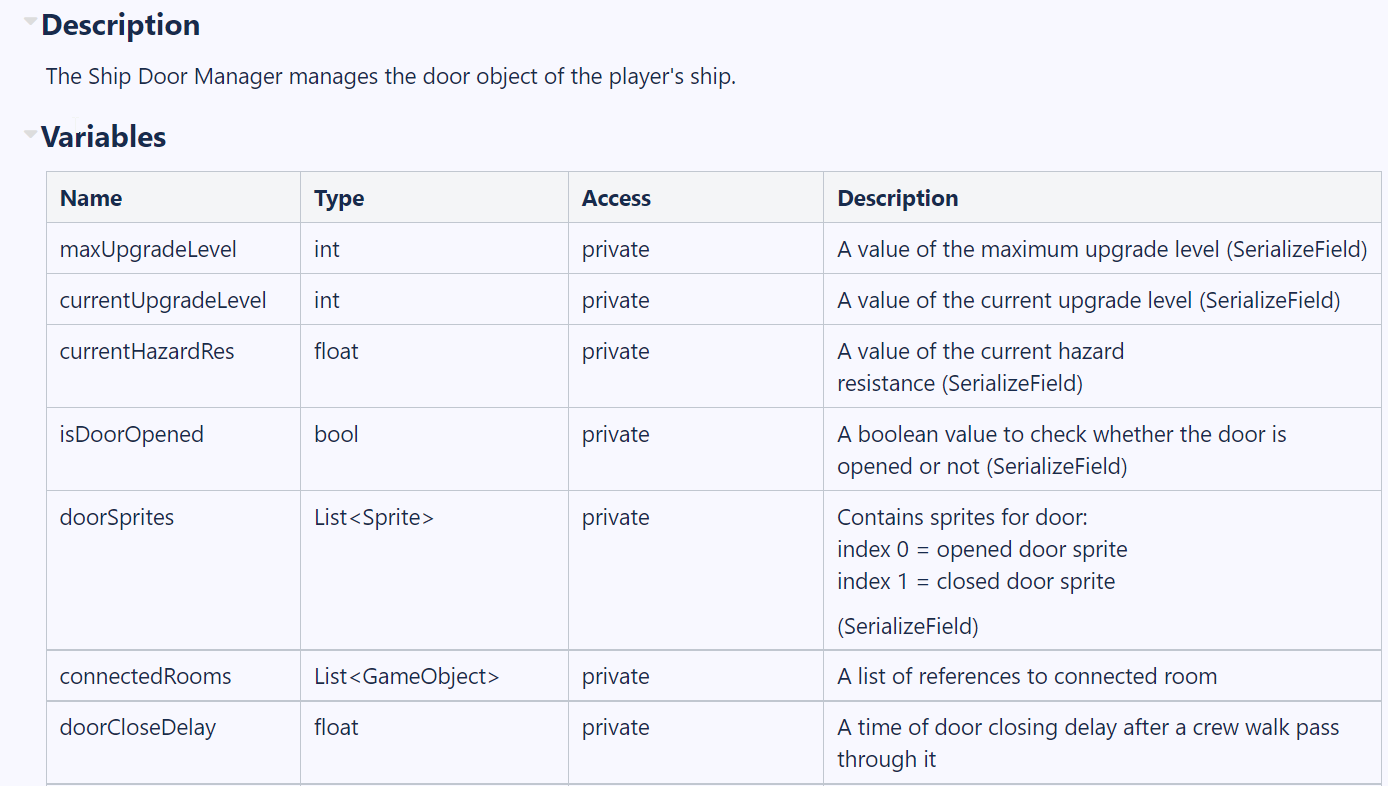Image resolution: width=1388 pixels, height=786 pixels.
Task: Click the List<Sprite> type cell
Action: [434, 570]
